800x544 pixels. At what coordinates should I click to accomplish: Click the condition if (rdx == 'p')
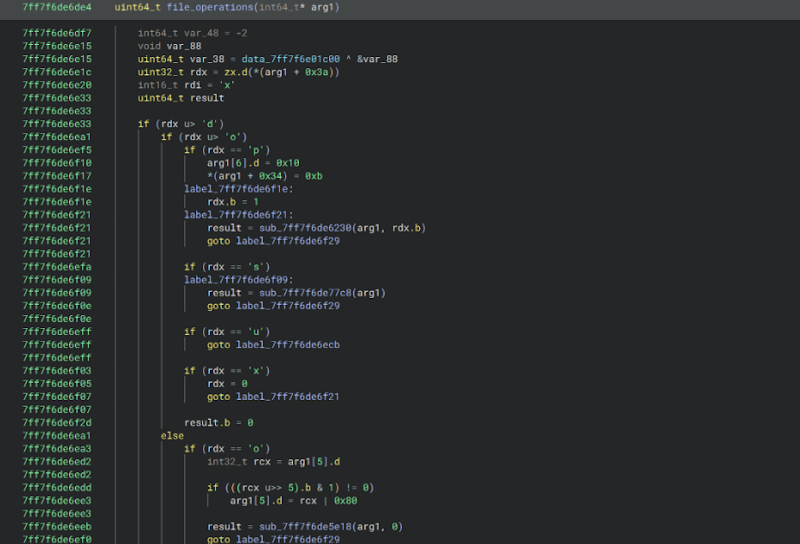227,150
